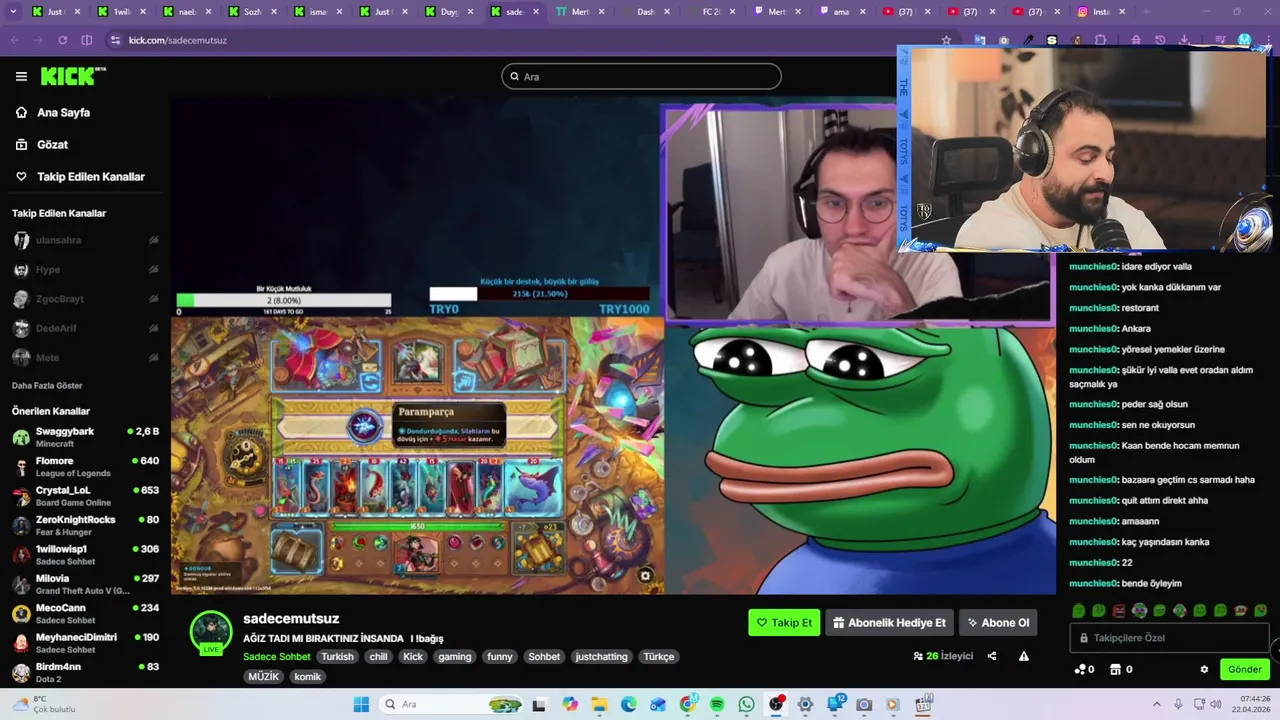Open the Sadece Sohbet category link
The height and width of the screenshot is (720, 1280).
[x=277, y=657]
